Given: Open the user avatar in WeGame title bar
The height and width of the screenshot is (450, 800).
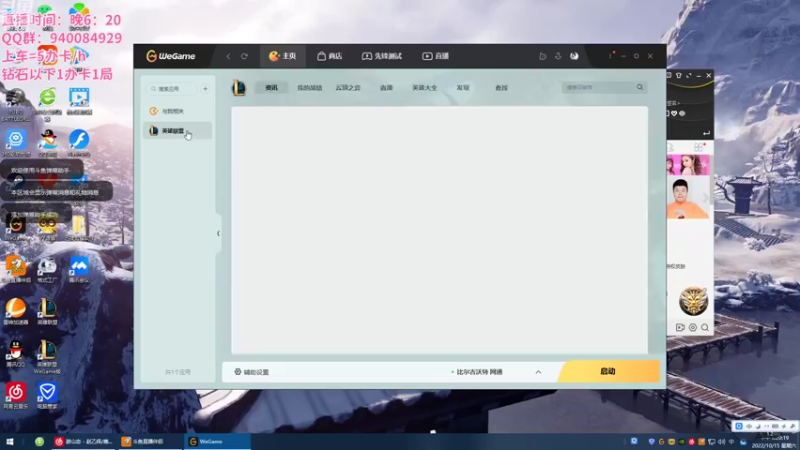Looking at the screenshot, I should (574, 56).
